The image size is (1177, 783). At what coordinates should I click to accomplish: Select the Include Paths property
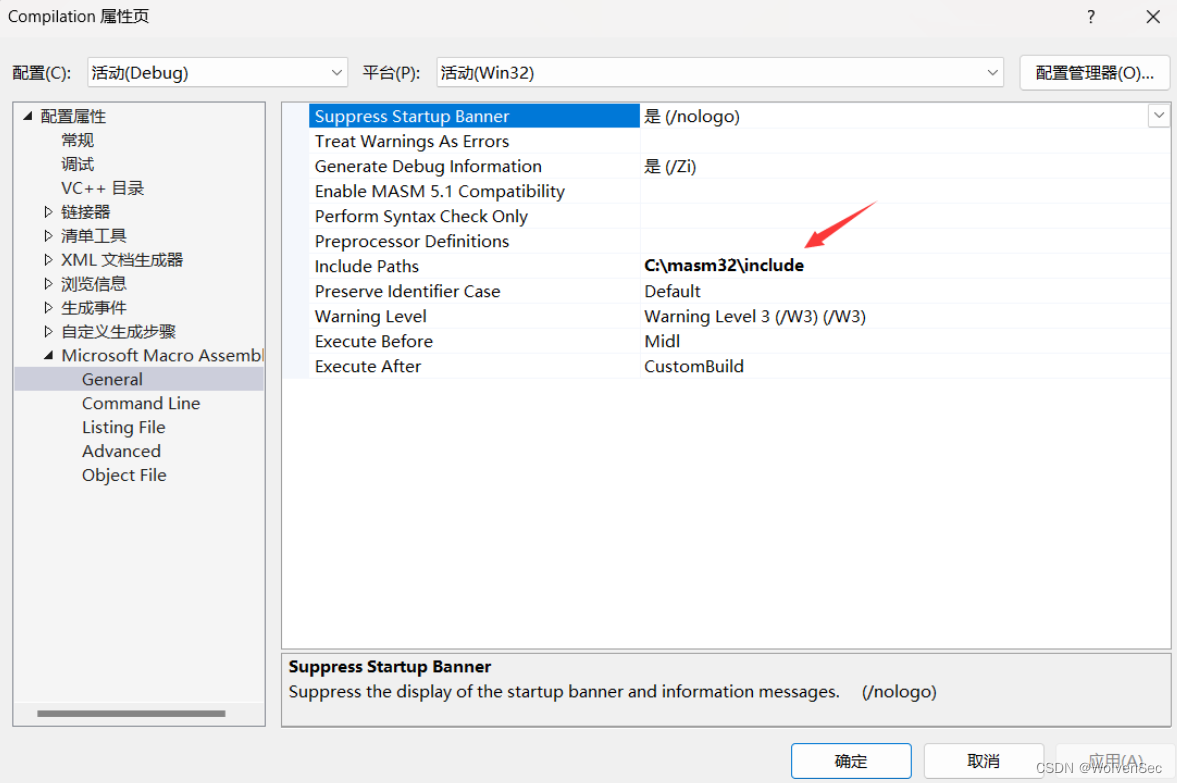coord(474,266)
